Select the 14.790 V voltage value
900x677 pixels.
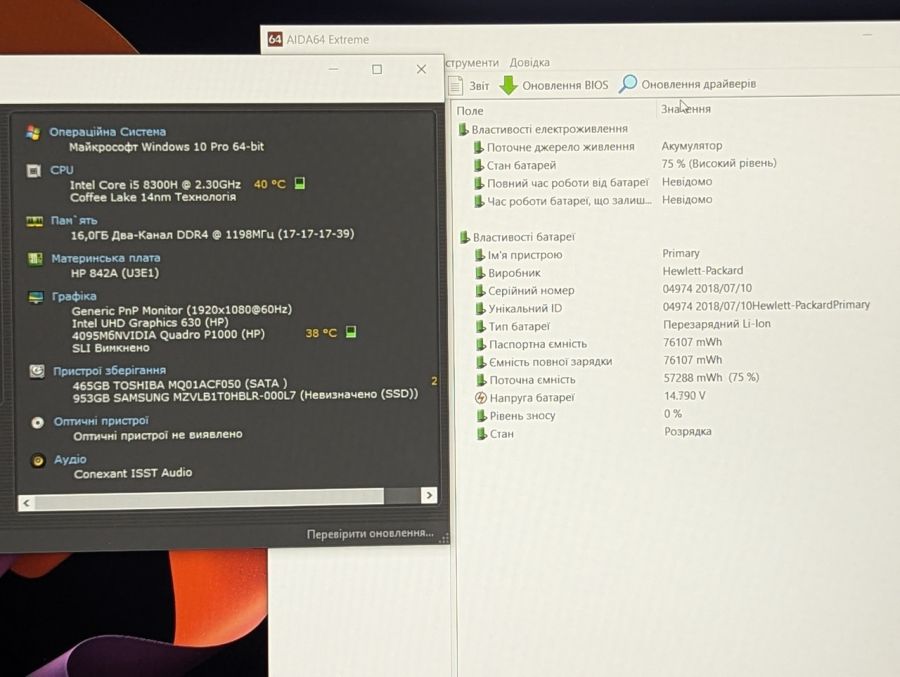point(685,396)
